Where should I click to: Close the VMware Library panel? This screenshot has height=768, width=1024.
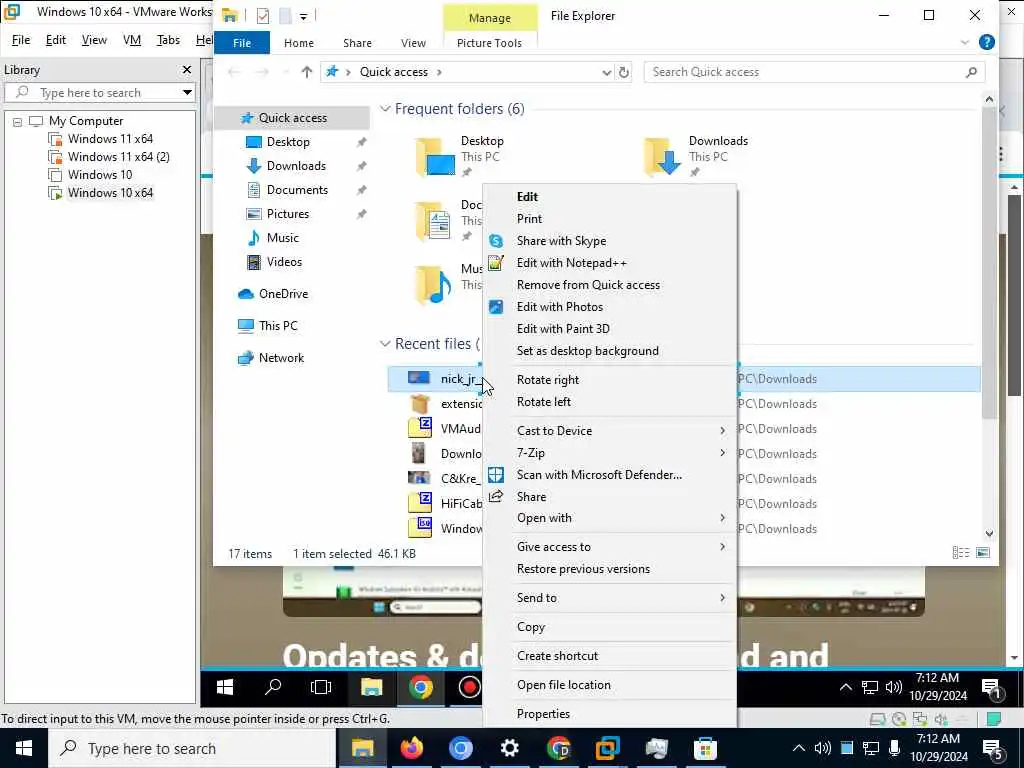(x=187, y=69)
